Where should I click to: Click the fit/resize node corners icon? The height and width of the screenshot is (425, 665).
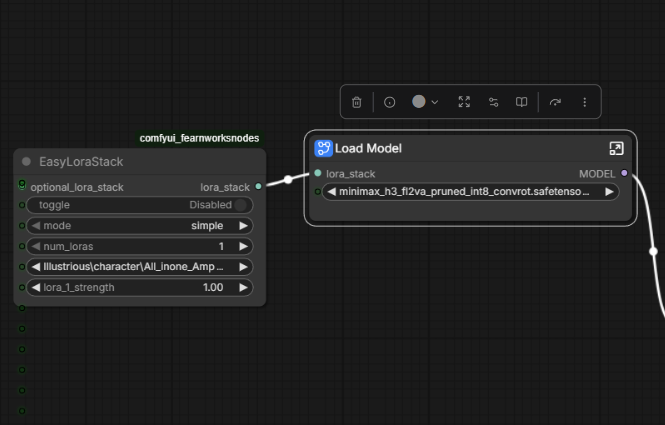pos(464,102)
